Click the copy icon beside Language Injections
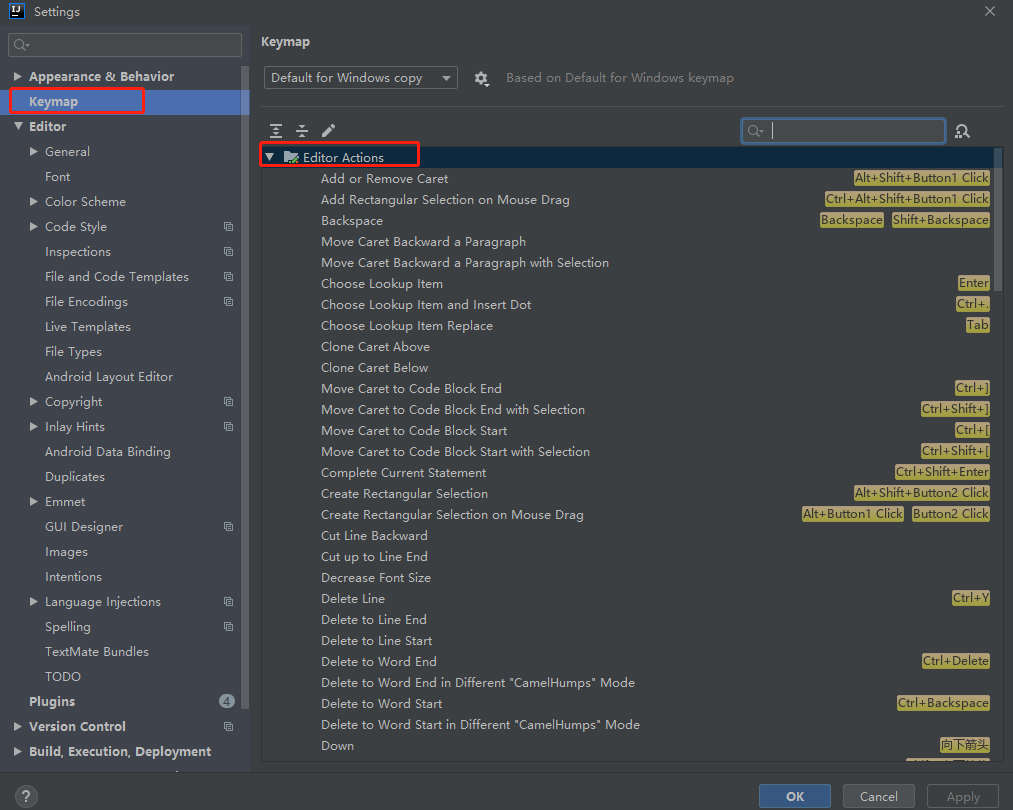The width and height of the screenshot is (1013, 810). [228, 601]
